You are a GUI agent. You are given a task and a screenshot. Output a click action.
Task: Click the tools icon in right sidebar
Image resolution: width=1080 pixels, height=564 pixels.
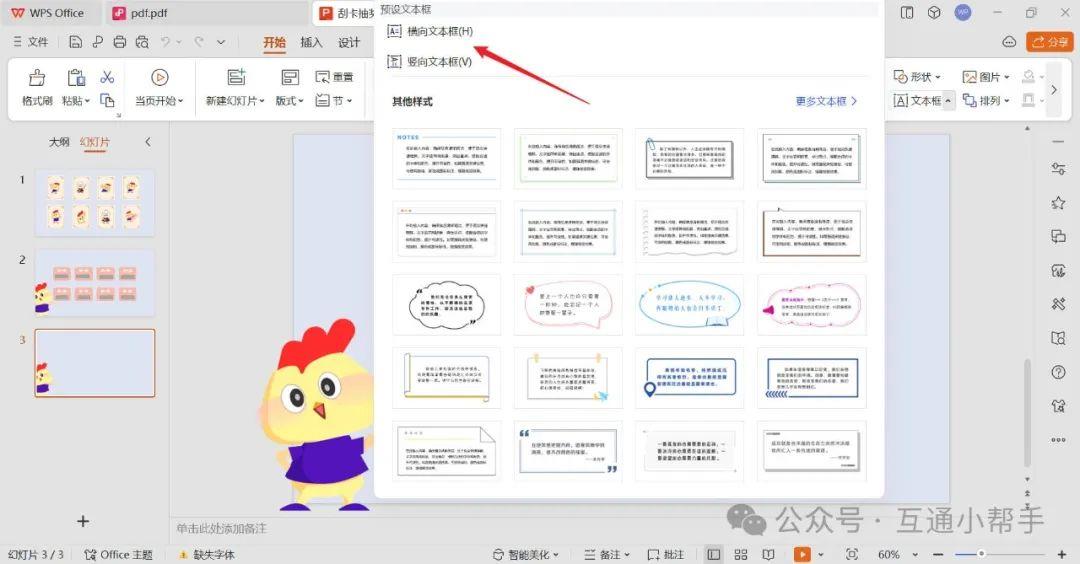coord(1058,304)
